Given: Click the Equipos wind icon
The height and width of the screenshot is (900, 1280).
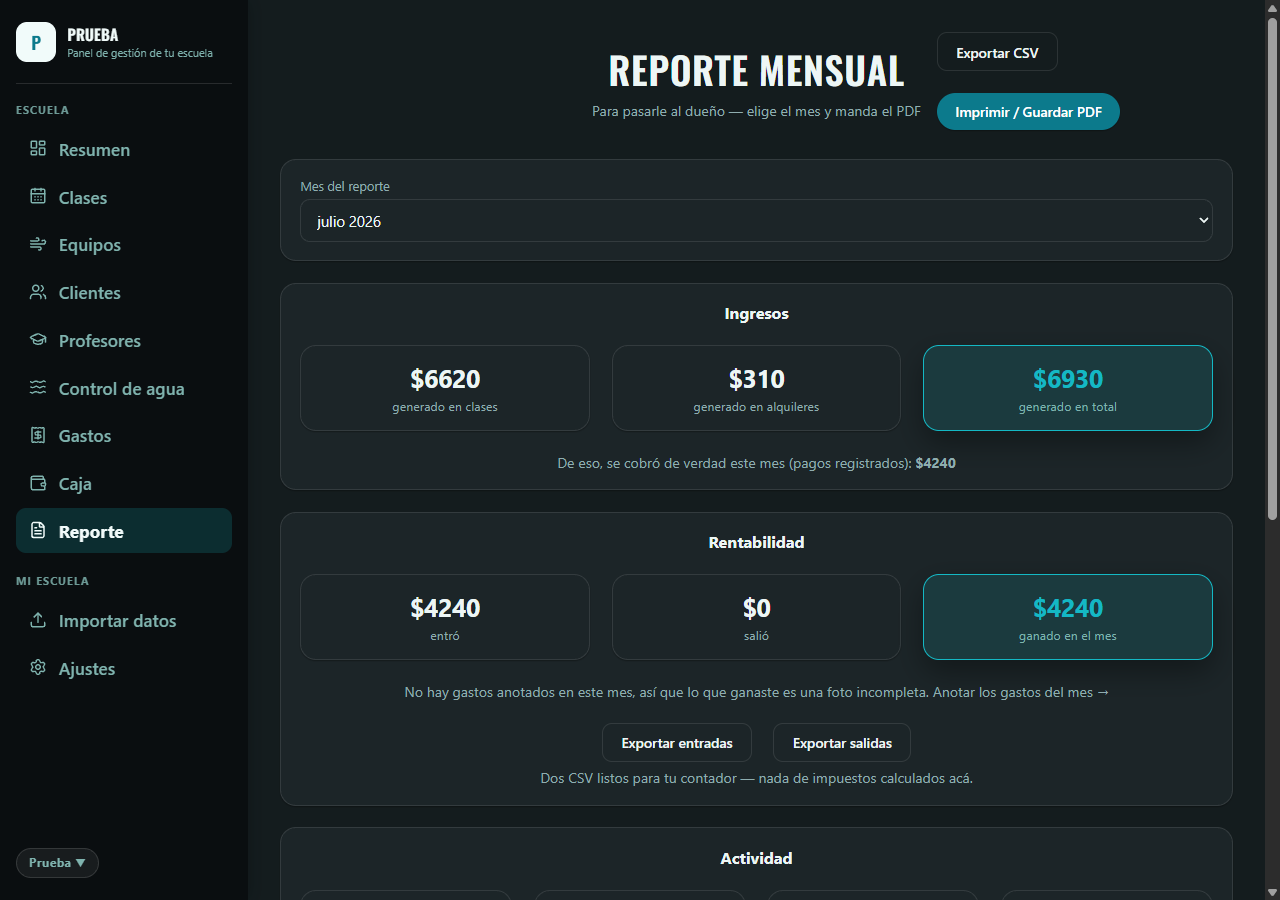Looking at the screenshot, I should [38, 244].
